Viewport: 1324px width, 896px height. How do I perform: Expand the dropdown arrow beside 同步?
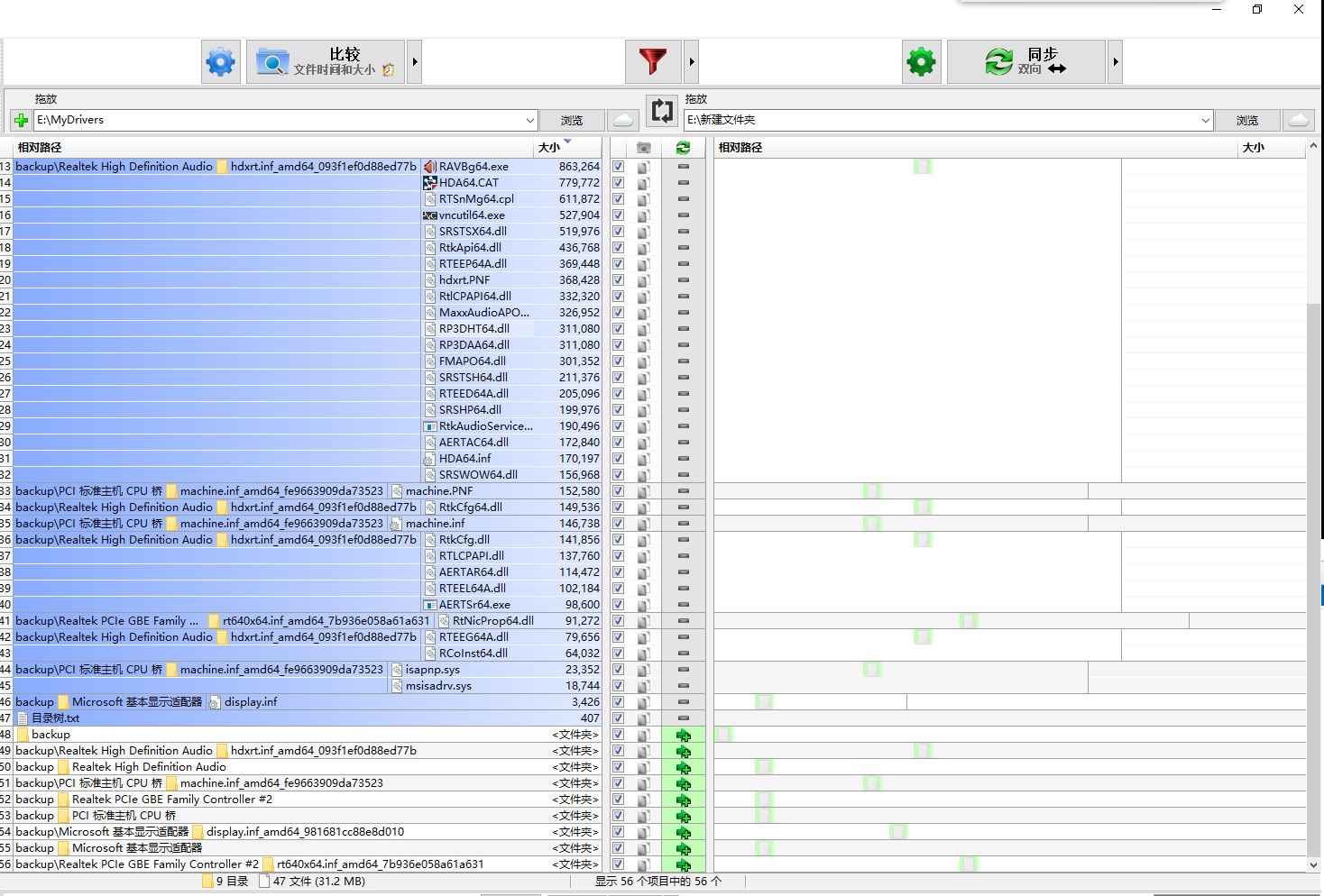pyautogui.click(x=1116, y=62)
